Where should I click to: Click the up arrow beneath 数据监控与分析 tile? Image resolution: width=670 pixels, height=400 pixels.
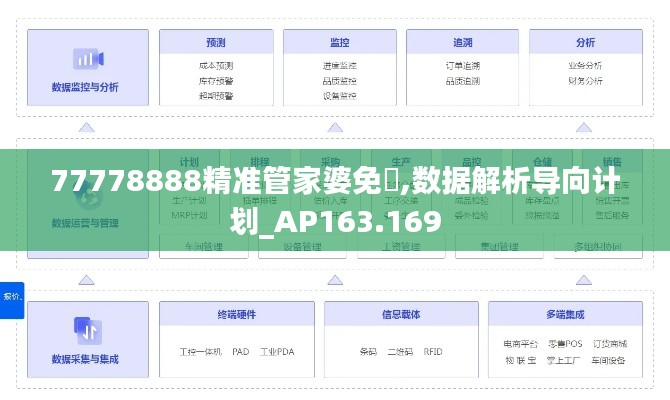pyautogui.click(x=86, y=127)
